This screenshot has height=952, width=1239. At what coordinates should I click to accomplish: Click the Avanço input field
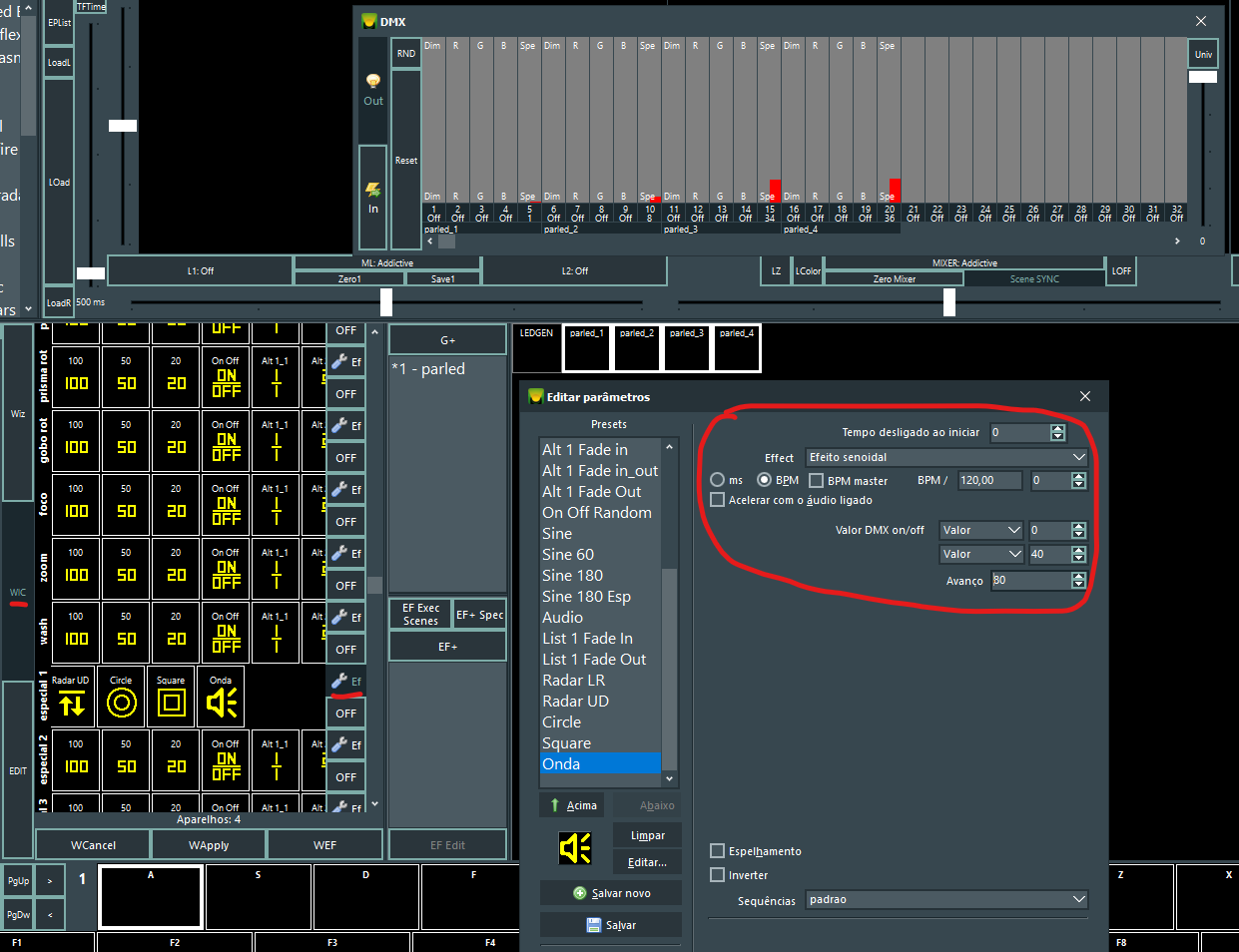[x=1029, y=580]
